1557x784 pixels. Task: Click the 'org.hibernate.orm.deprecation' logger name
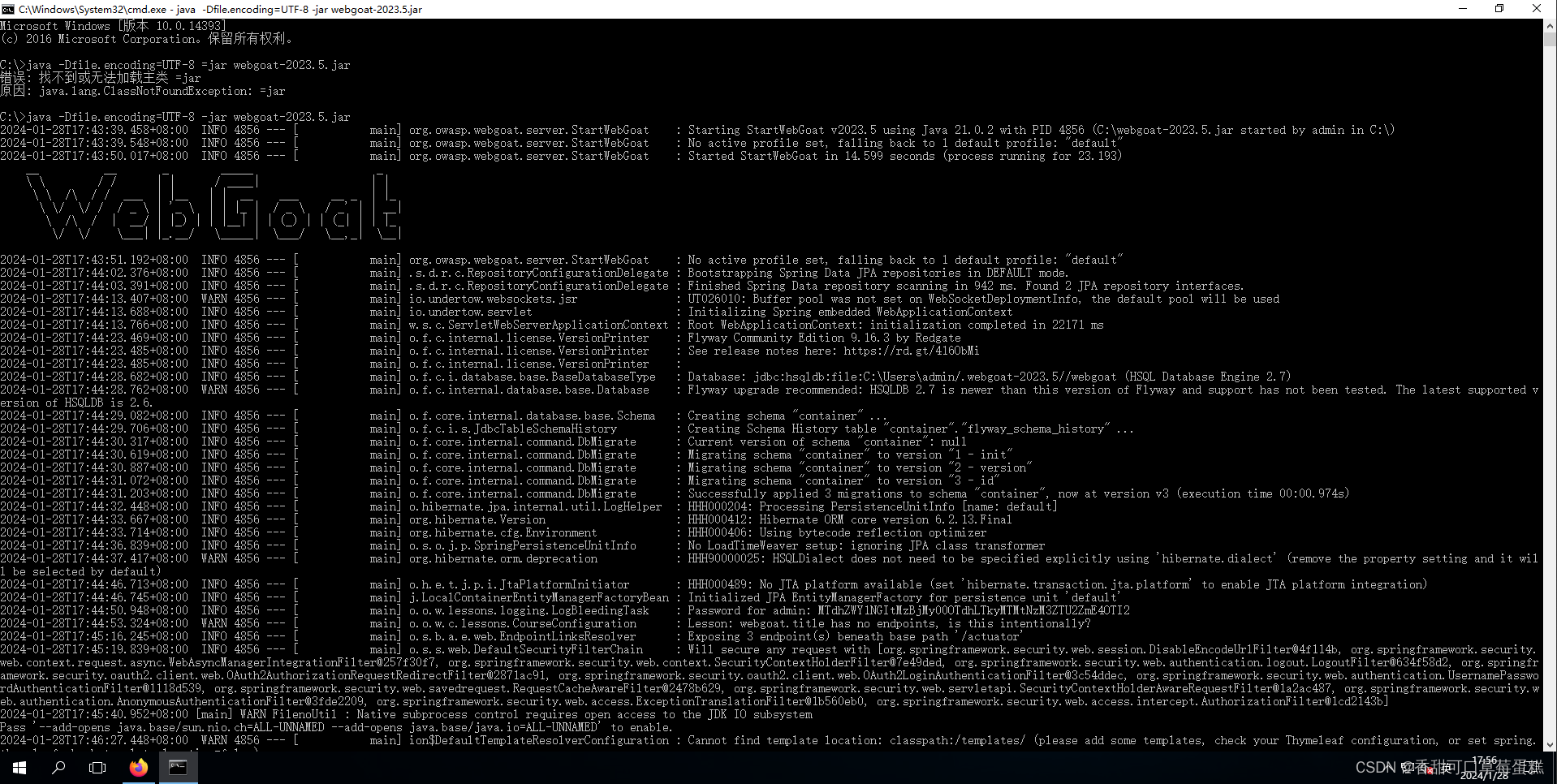[502, 558]
